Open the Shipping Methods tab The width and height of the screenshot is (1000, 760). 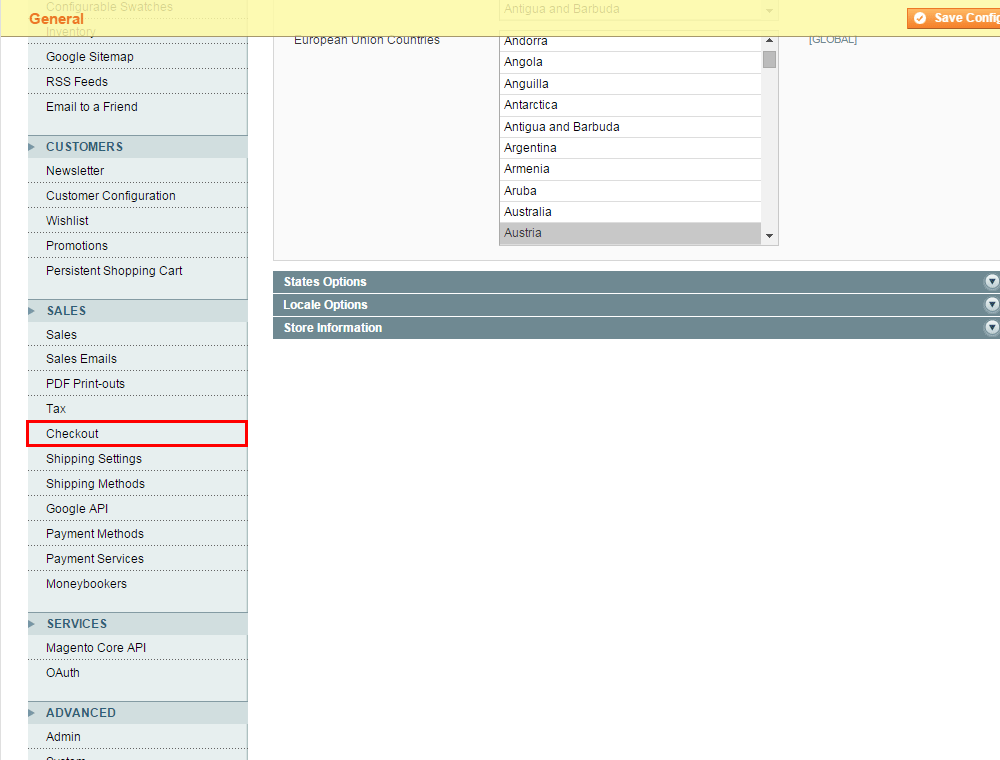[x=138, y=483]
